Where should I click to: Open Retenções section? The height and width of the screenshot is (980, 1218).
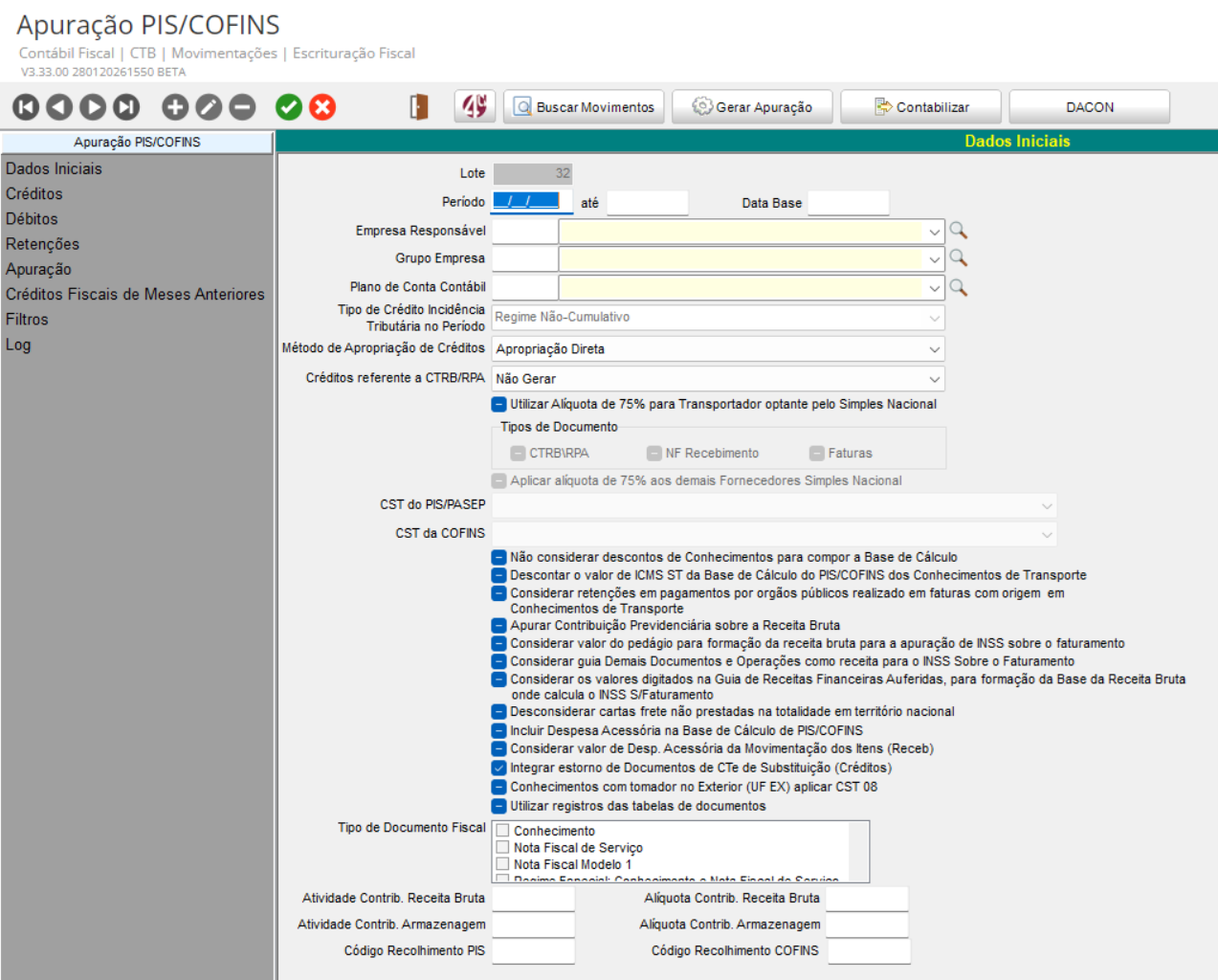[42, 244]
